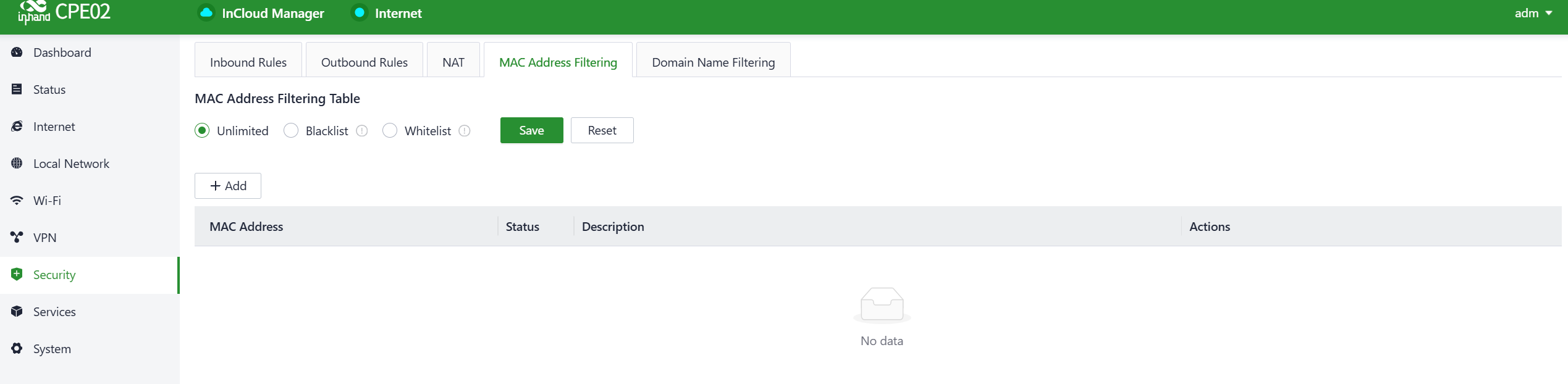Switch to the Inbound Rules tab
The height and width of the screenshot is (384, 1568).
coord(248,62)
